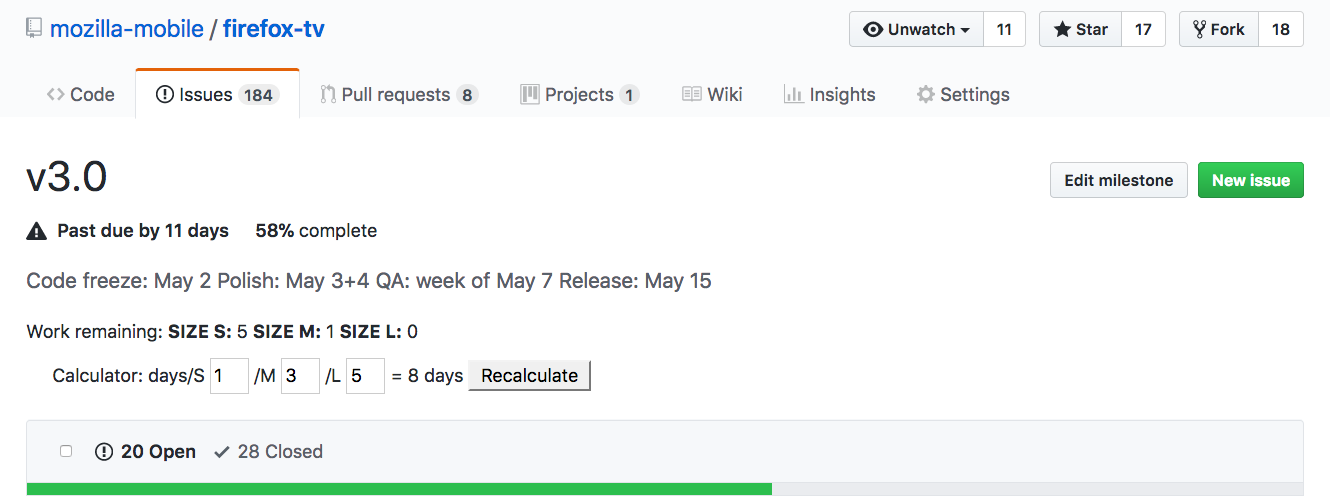Open the mozilla-mobile organization link
The height and width of the screenshot is (496, 1330).
[126, 29]
